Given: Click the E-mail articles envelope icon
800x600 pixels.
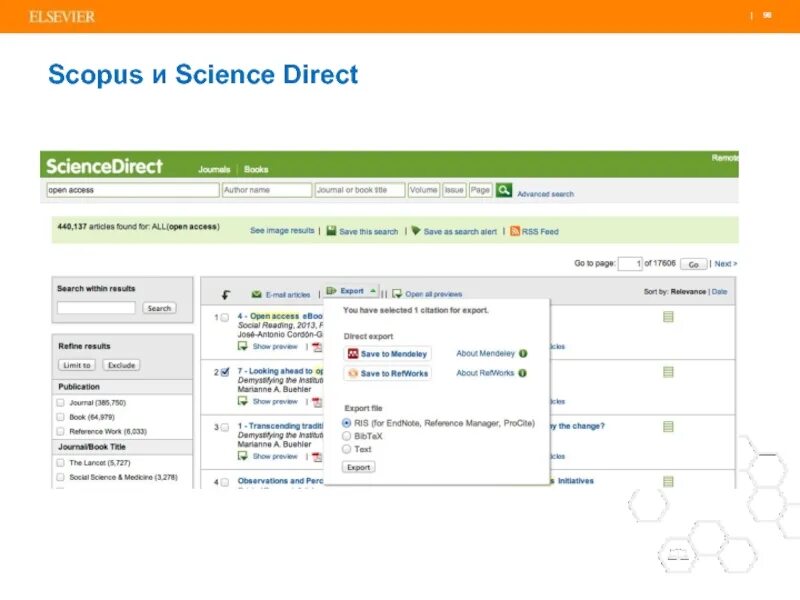Looking at the screenshot, I should 257,294.
